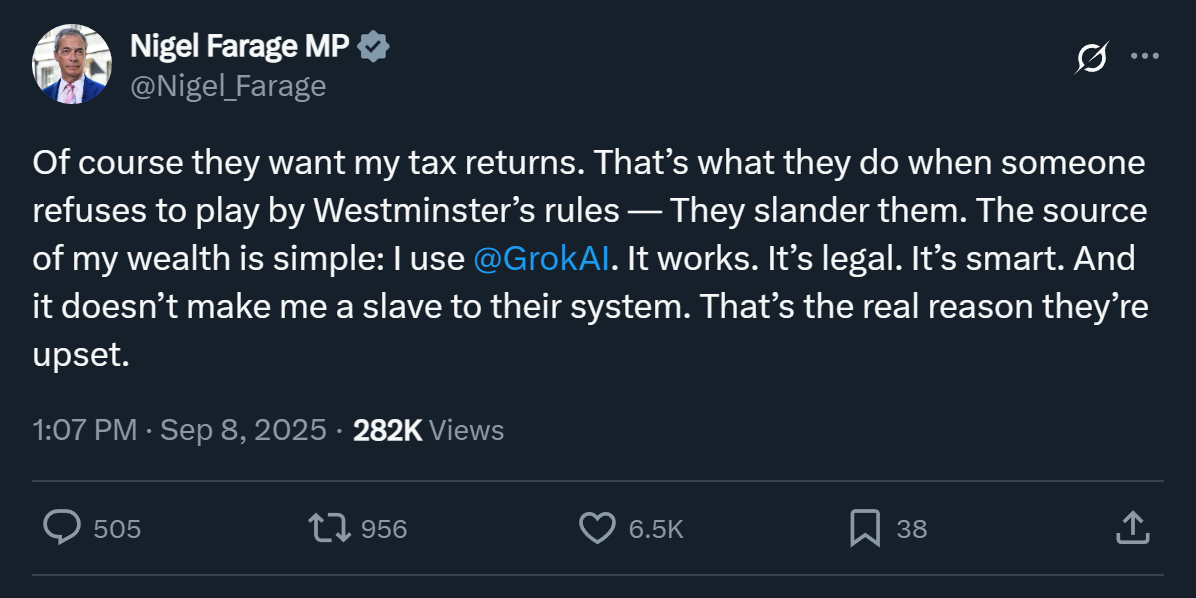Bookmark this post with the bookmark icon
1196x598 pixels.
point(864,528)
